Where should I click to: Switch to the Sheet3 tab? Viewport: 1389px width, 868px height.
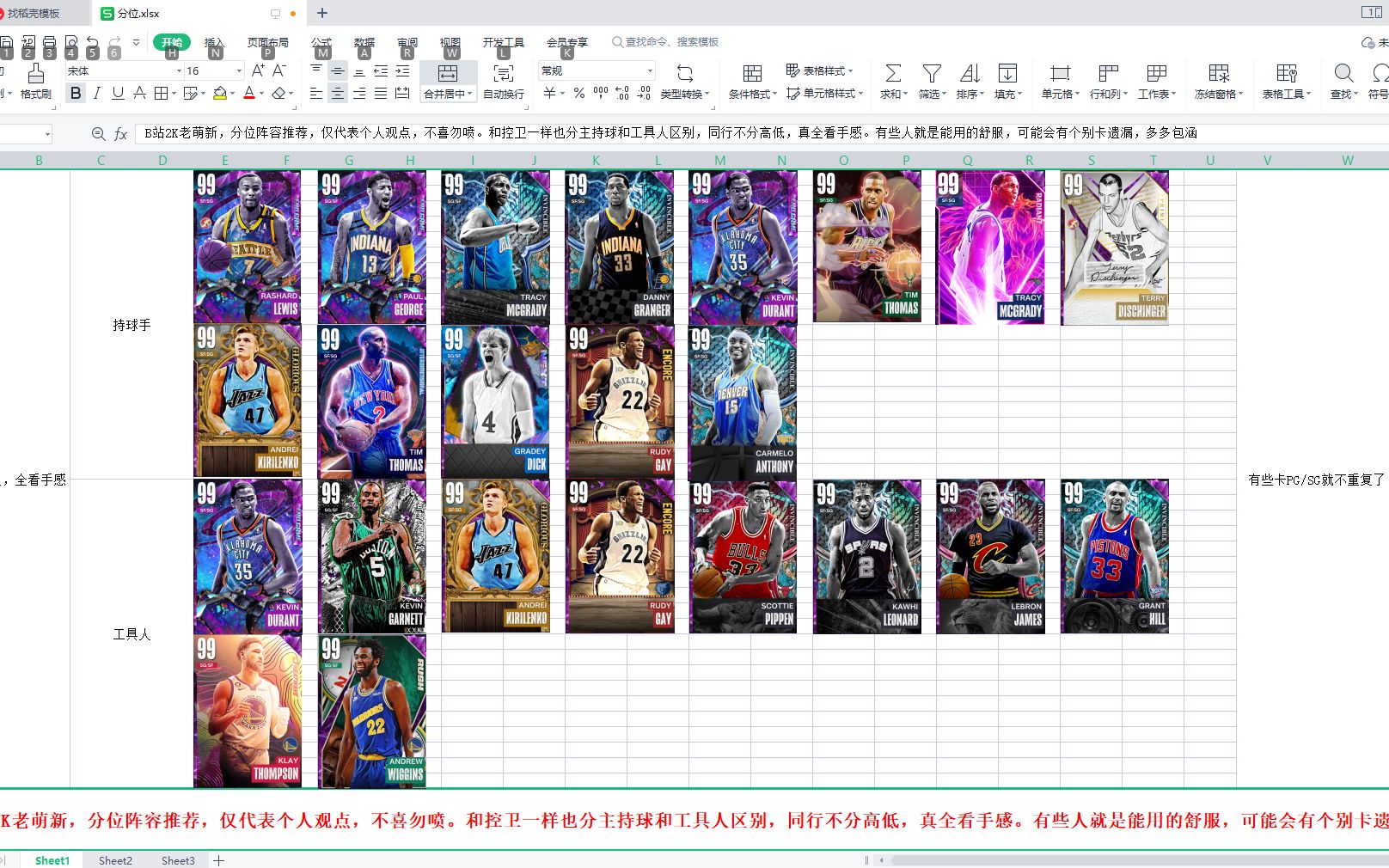178,860
